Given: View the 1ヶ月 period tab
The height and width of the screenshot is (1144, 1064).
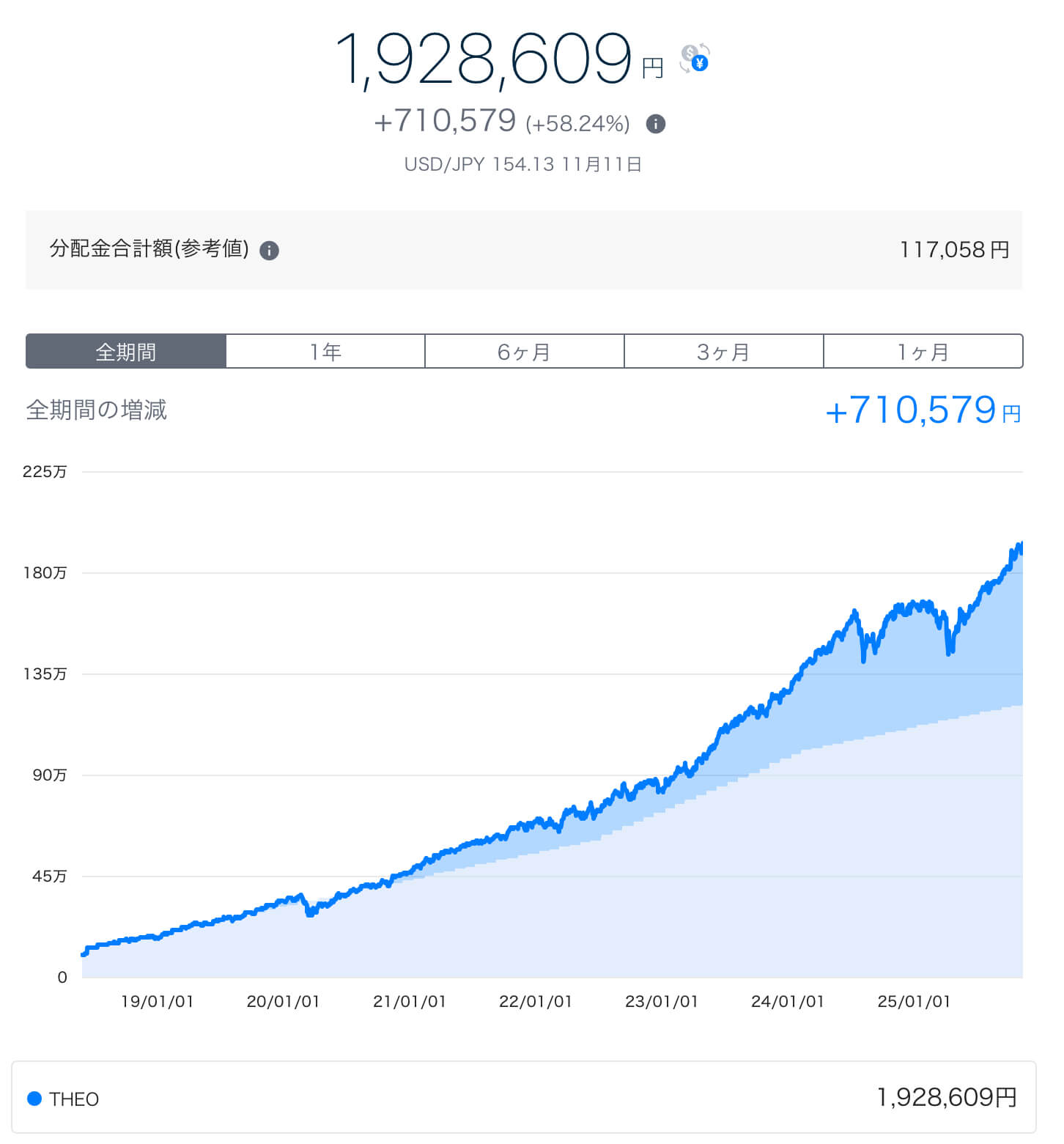Looking at the screenshot, I should 923,352.
